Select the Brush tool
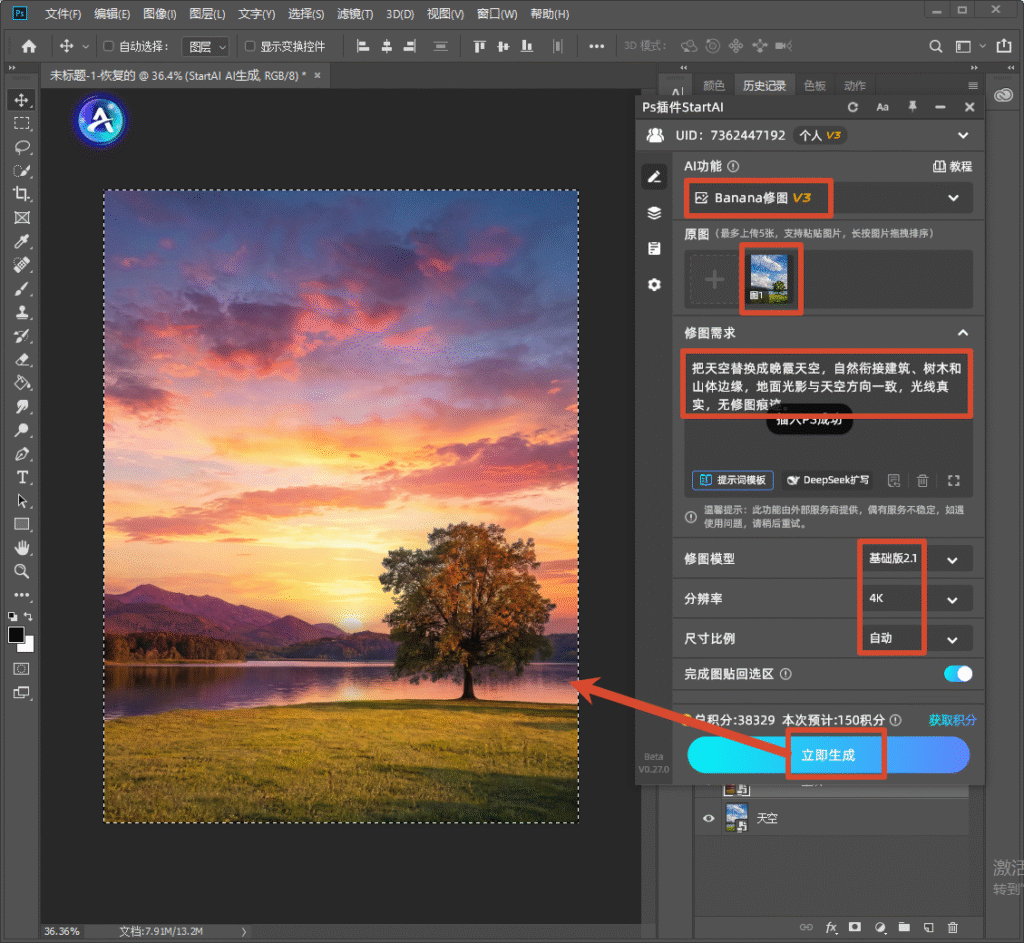The width and height of the screenshot is (1024, 943). (x=22, y=289)
